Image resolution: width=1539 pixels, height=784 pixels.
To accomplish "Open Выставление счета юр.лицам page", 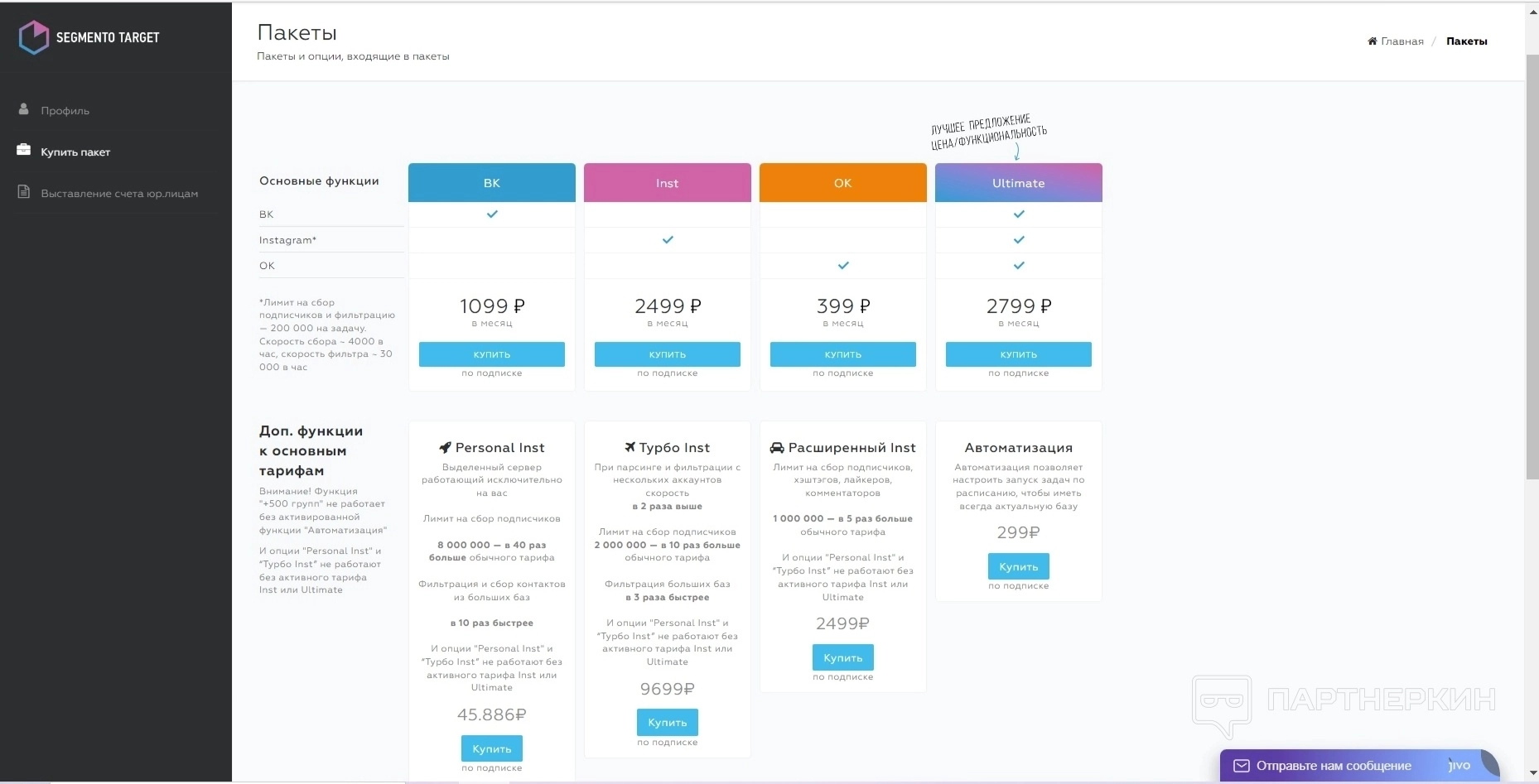I will [x=119, y=194].
